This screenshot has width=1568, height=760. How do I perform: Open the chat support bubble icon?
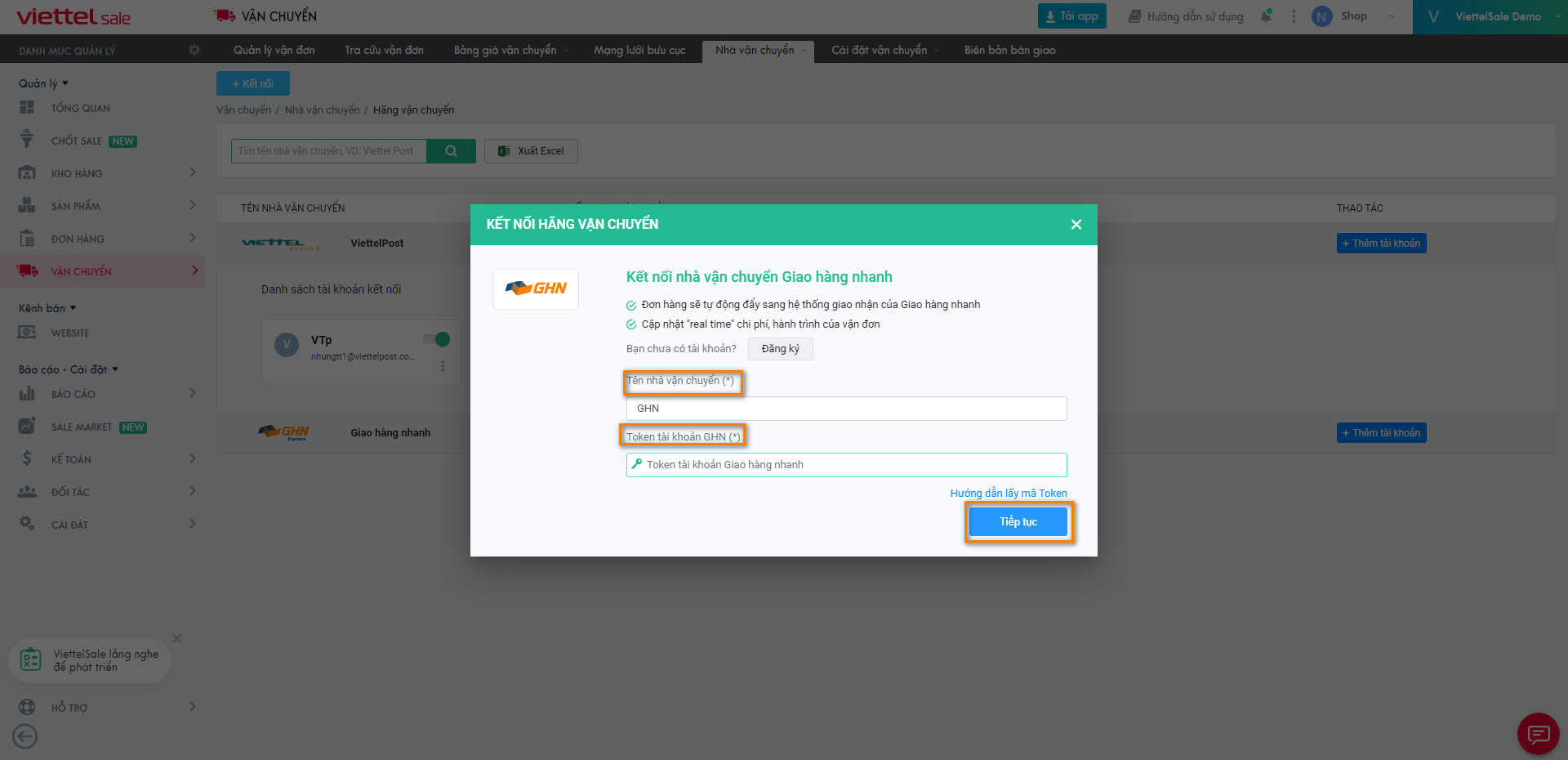coord(1539,734)
